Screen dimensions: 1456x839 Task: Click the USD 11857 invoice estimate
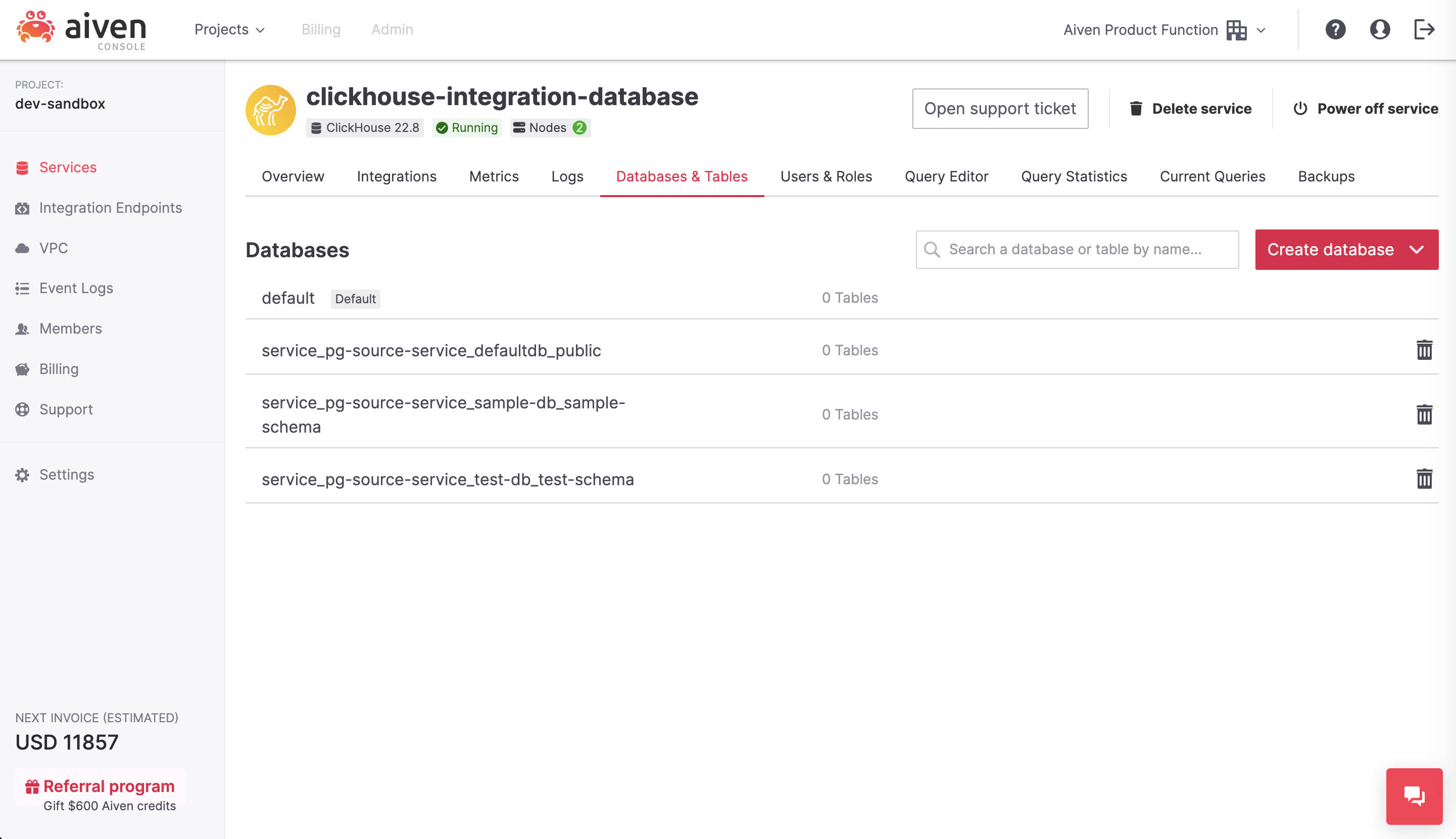pos(67,742)
